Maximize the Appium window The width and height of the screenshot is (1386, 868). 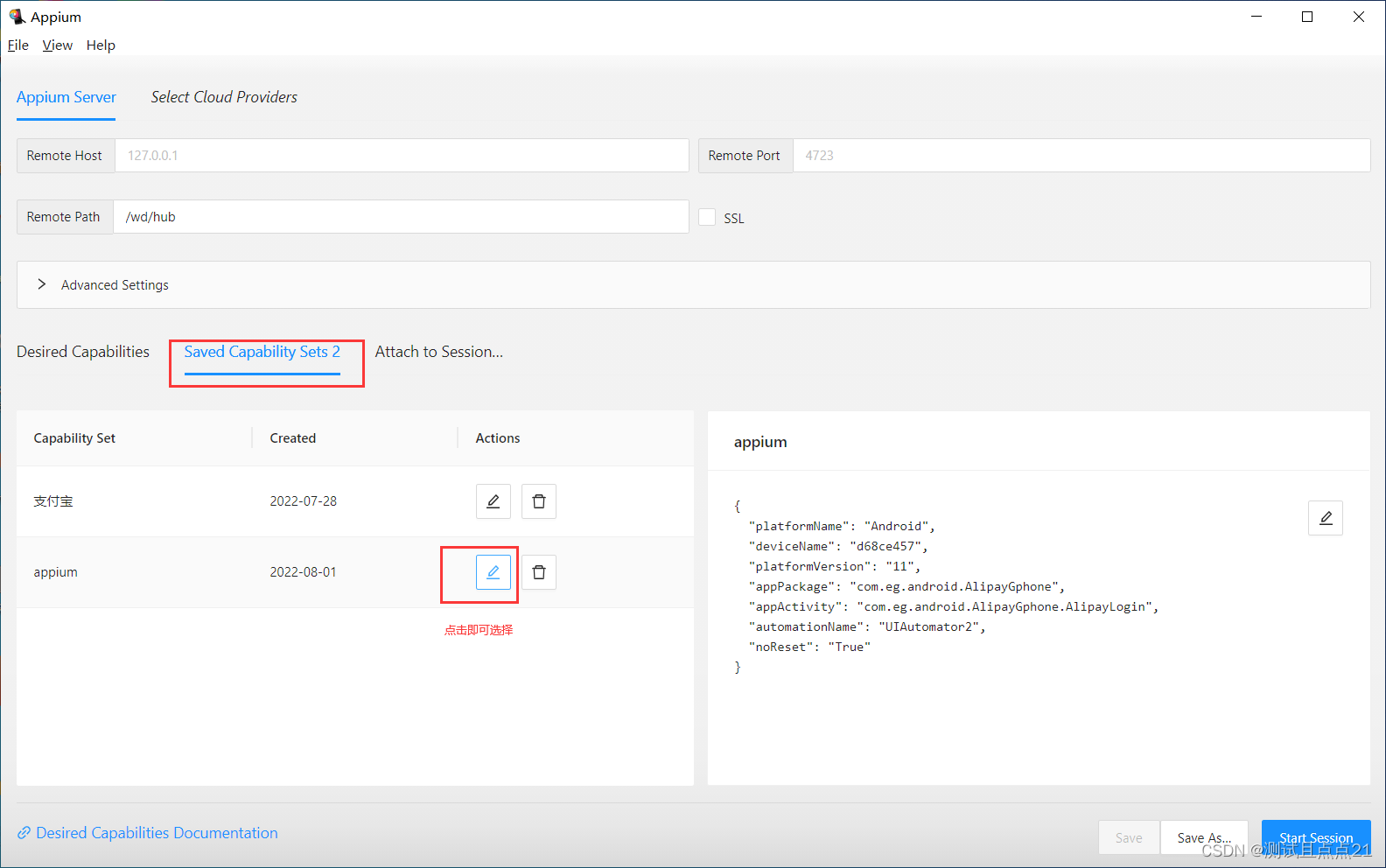[x=1307, y=17]
